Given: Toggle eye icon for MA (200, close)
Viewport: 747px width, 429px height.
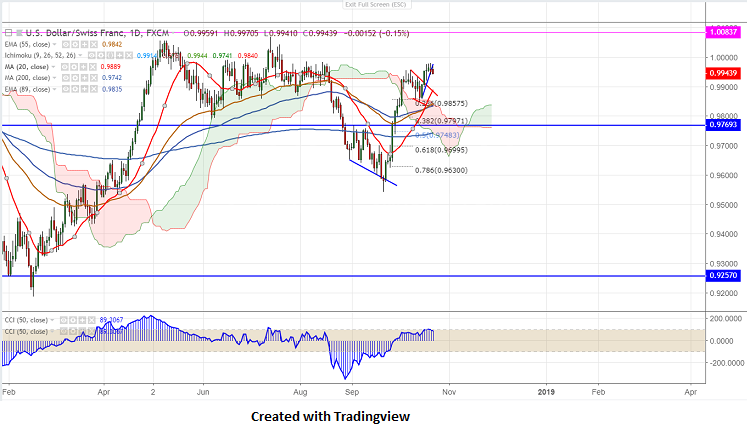Looking at the screenshot, I should [x=66, y=78].
